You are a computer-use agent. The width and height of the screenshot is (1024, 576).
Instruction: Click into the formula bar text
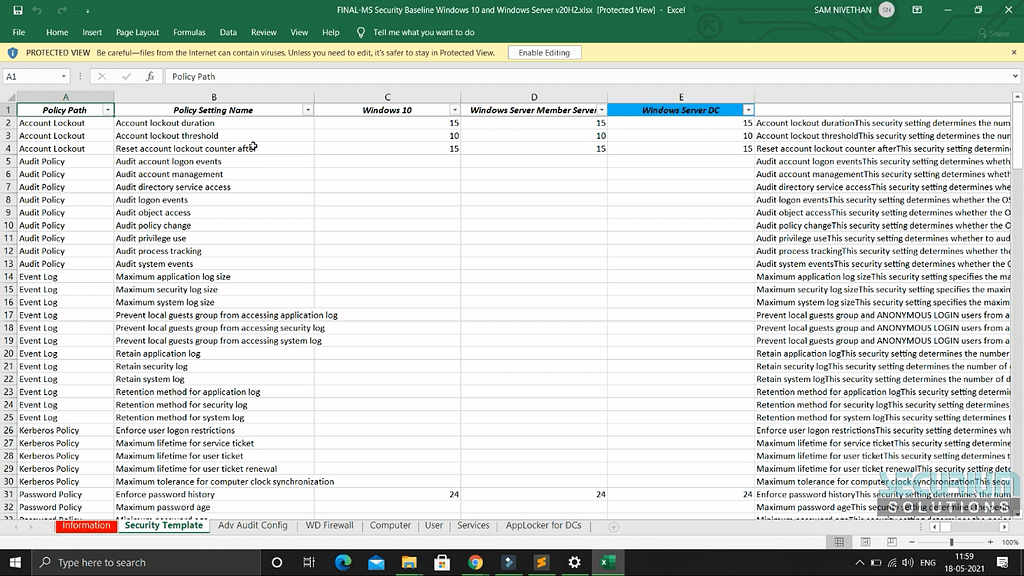588,76
